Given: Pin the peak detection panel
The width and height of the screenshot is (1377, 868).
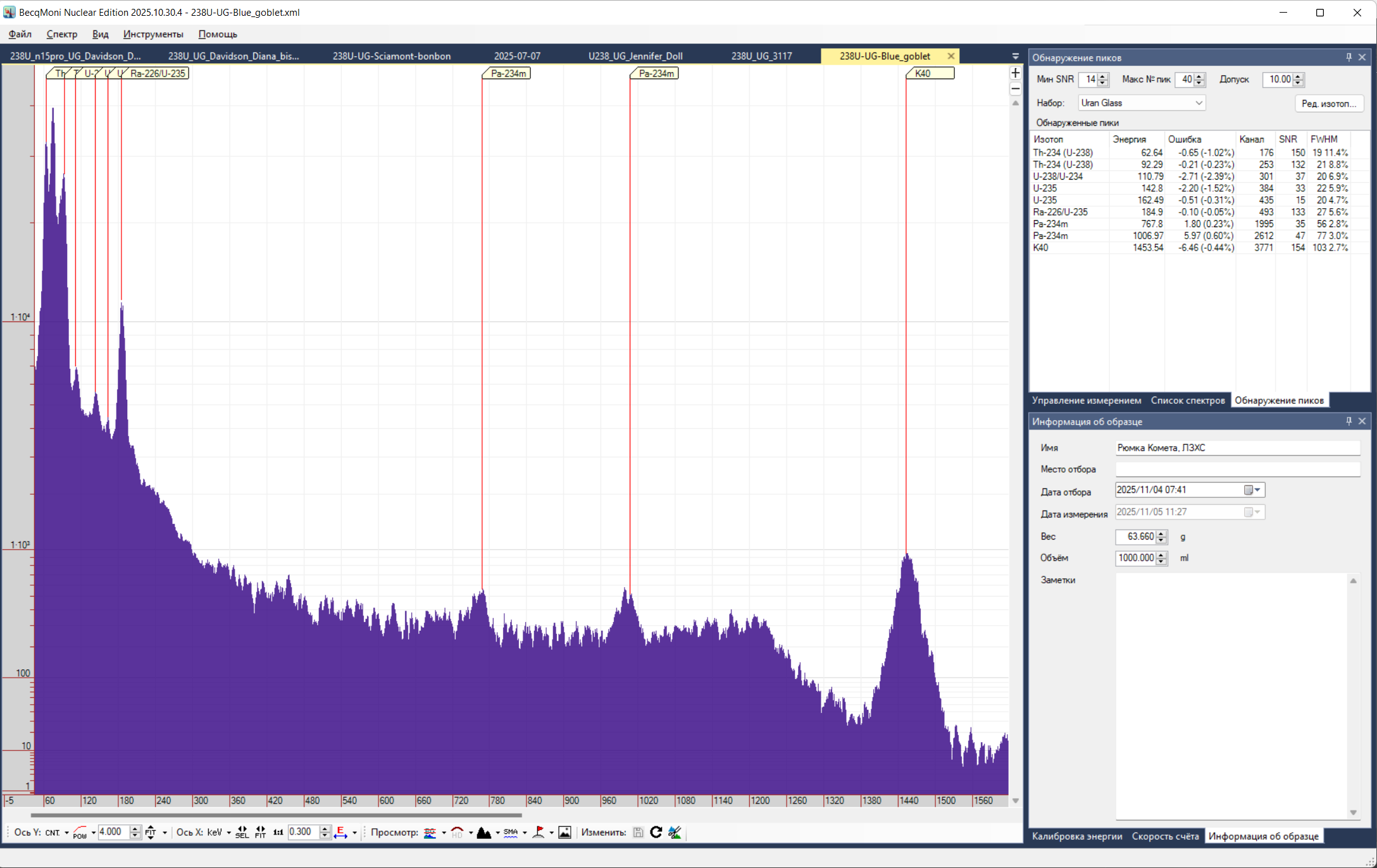Looking at the screenshot, I should 1349,58.
